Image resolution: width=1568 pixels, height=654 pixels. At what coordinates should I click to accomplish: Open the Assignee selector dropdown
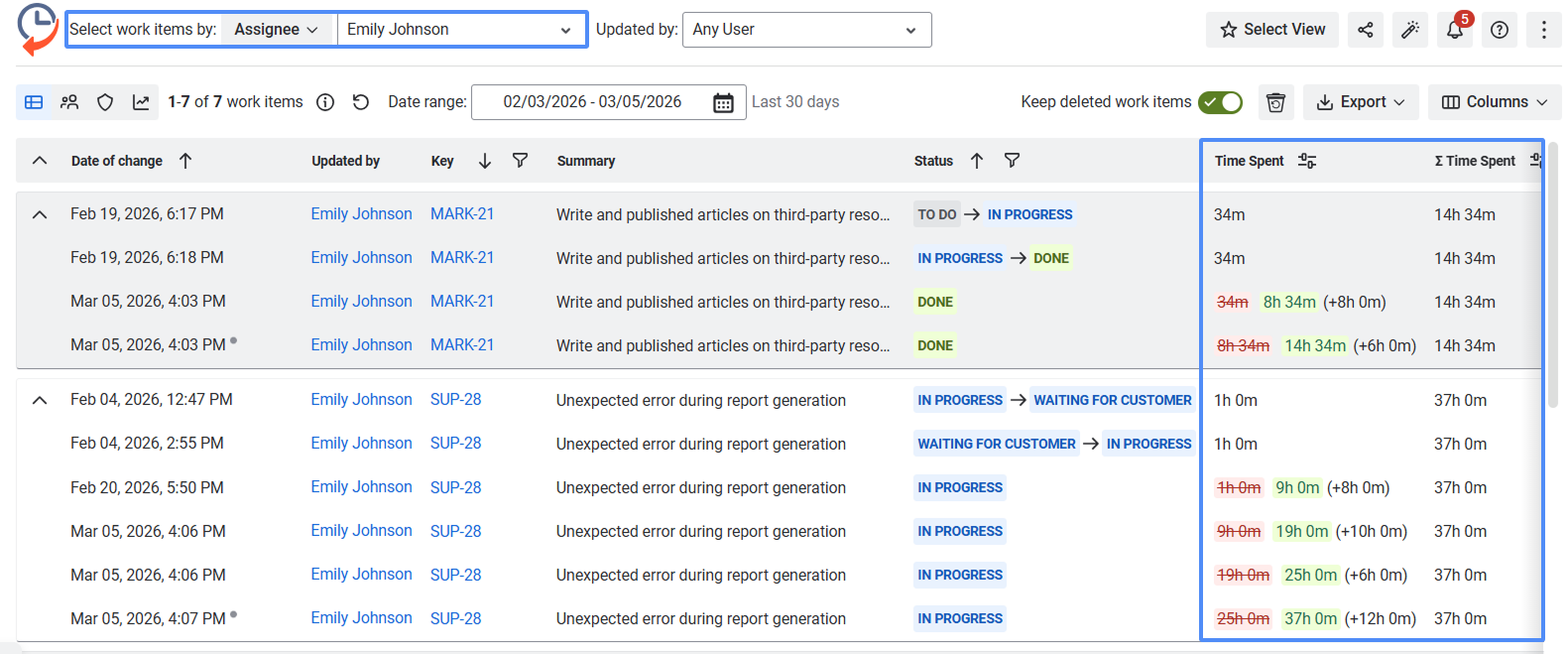277,30
